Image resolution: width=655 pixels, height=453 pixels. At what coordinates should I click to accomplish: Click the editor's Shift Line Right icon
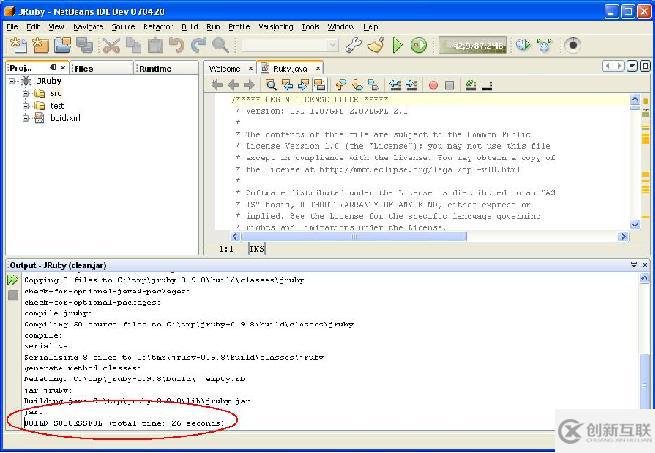coord(411,85)
